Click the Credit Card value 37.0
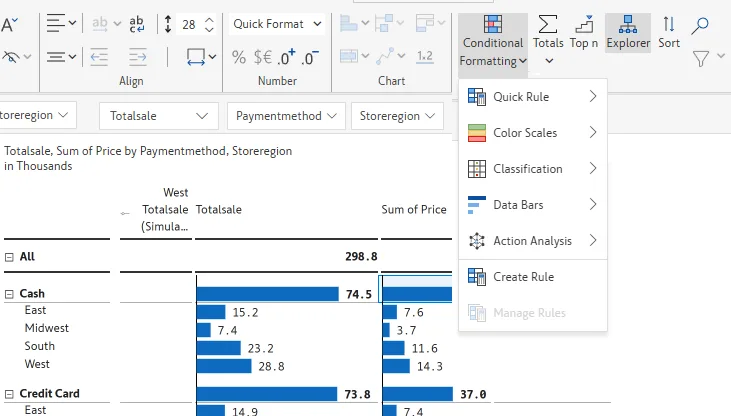 (x=473, y=395)
